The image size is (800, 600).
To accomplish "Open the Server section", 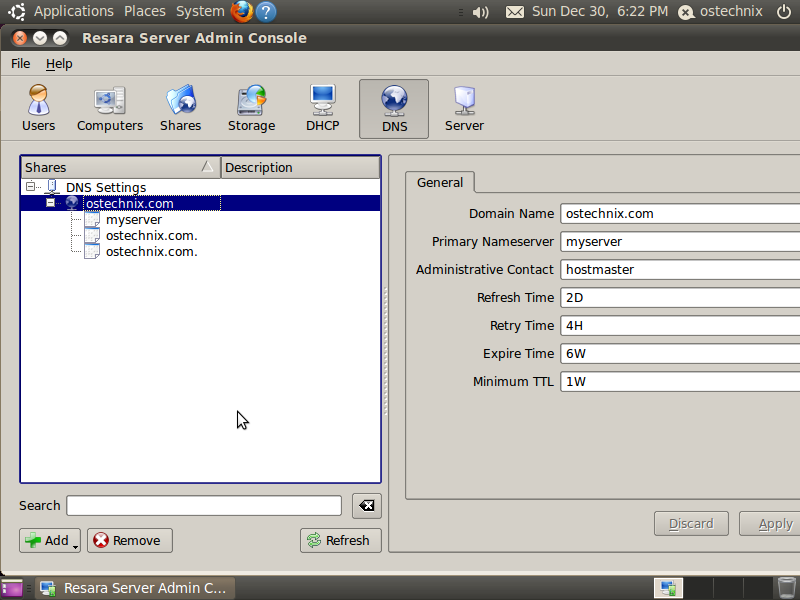I will coord(464,109).
